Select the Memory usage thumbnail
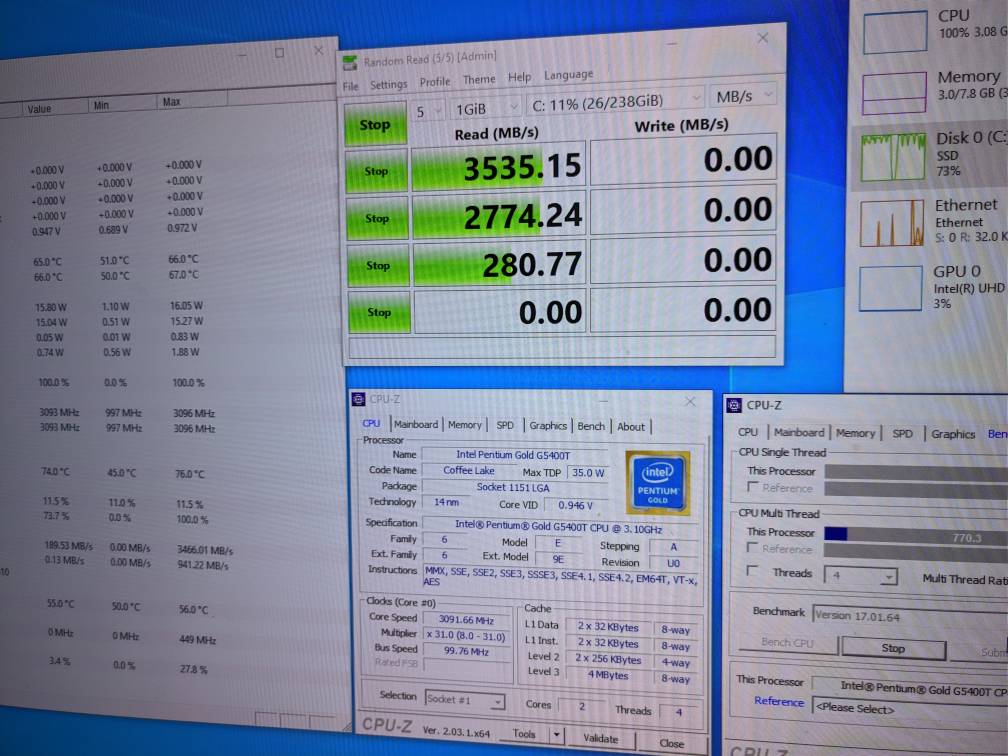Image resolution: width=1008 pixels, height=756 pixels. point(893,91)
